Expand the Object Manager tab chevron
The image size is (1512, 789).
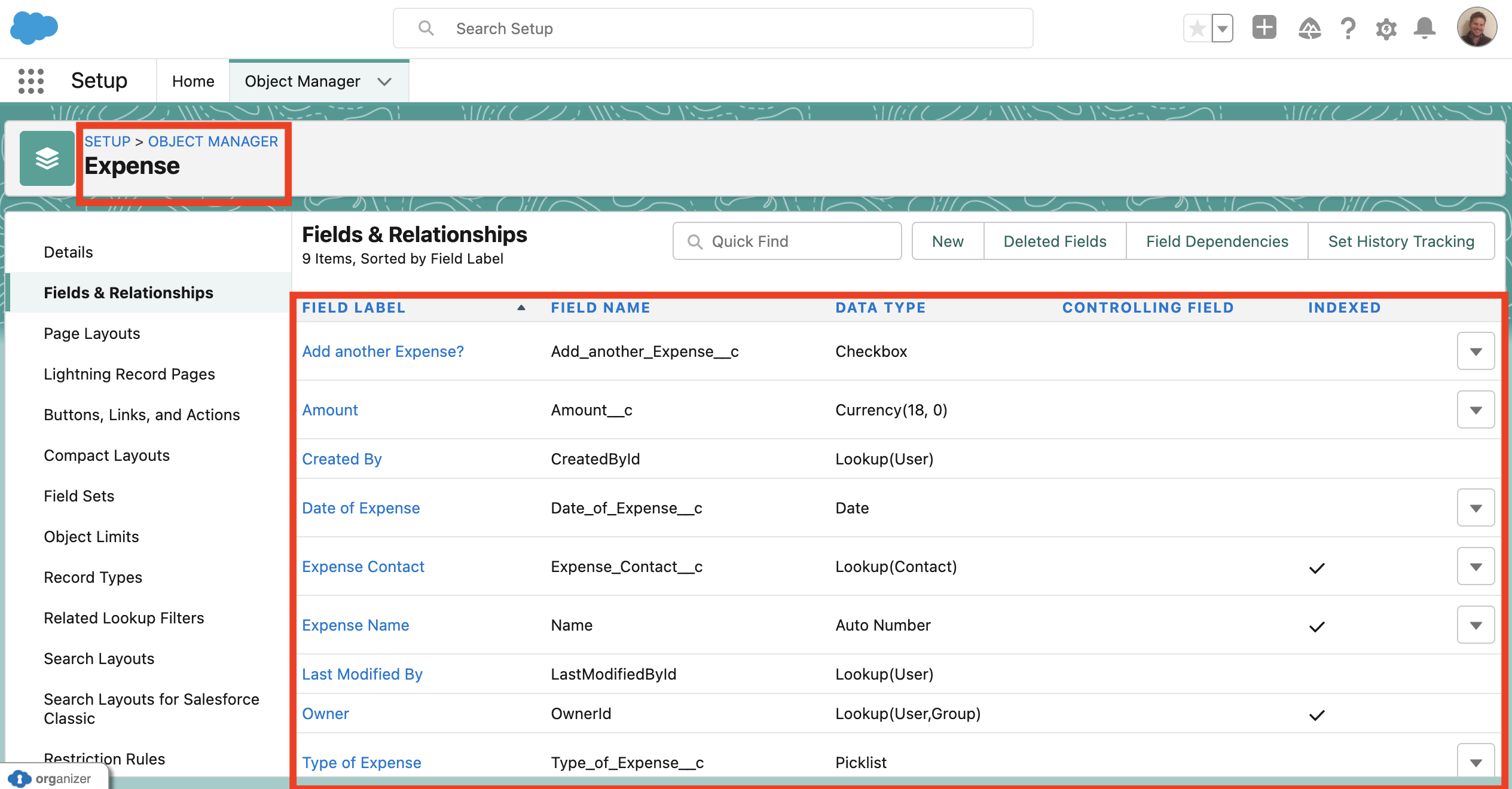click(384, 81)
